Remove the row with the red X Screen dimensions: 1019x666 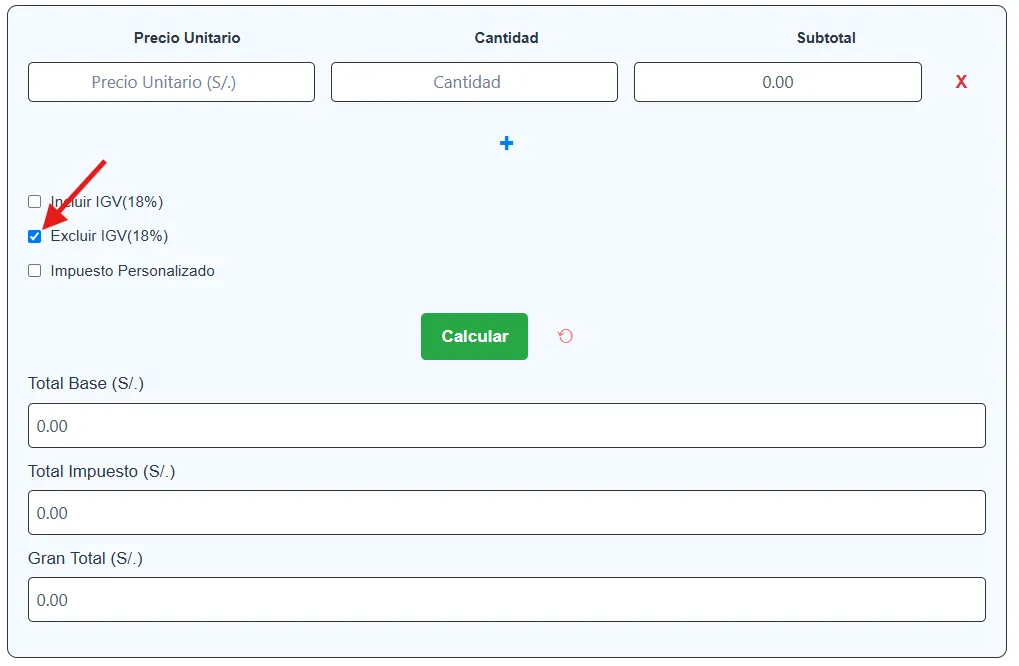click(x=961, y=82)
